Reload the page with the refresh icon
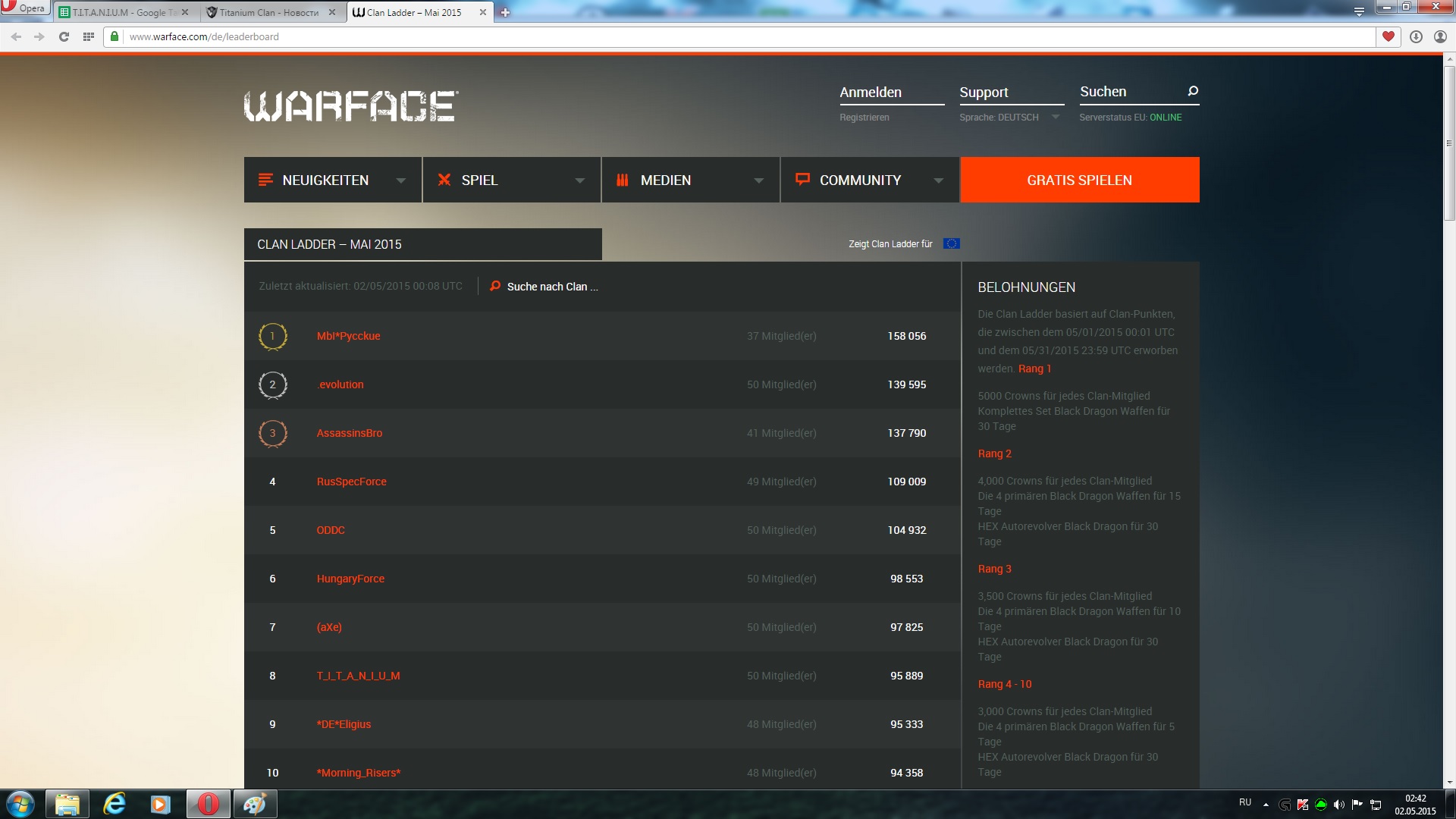Image resolution: width=1456 pixels, height=819 pixels. [64, 36]
